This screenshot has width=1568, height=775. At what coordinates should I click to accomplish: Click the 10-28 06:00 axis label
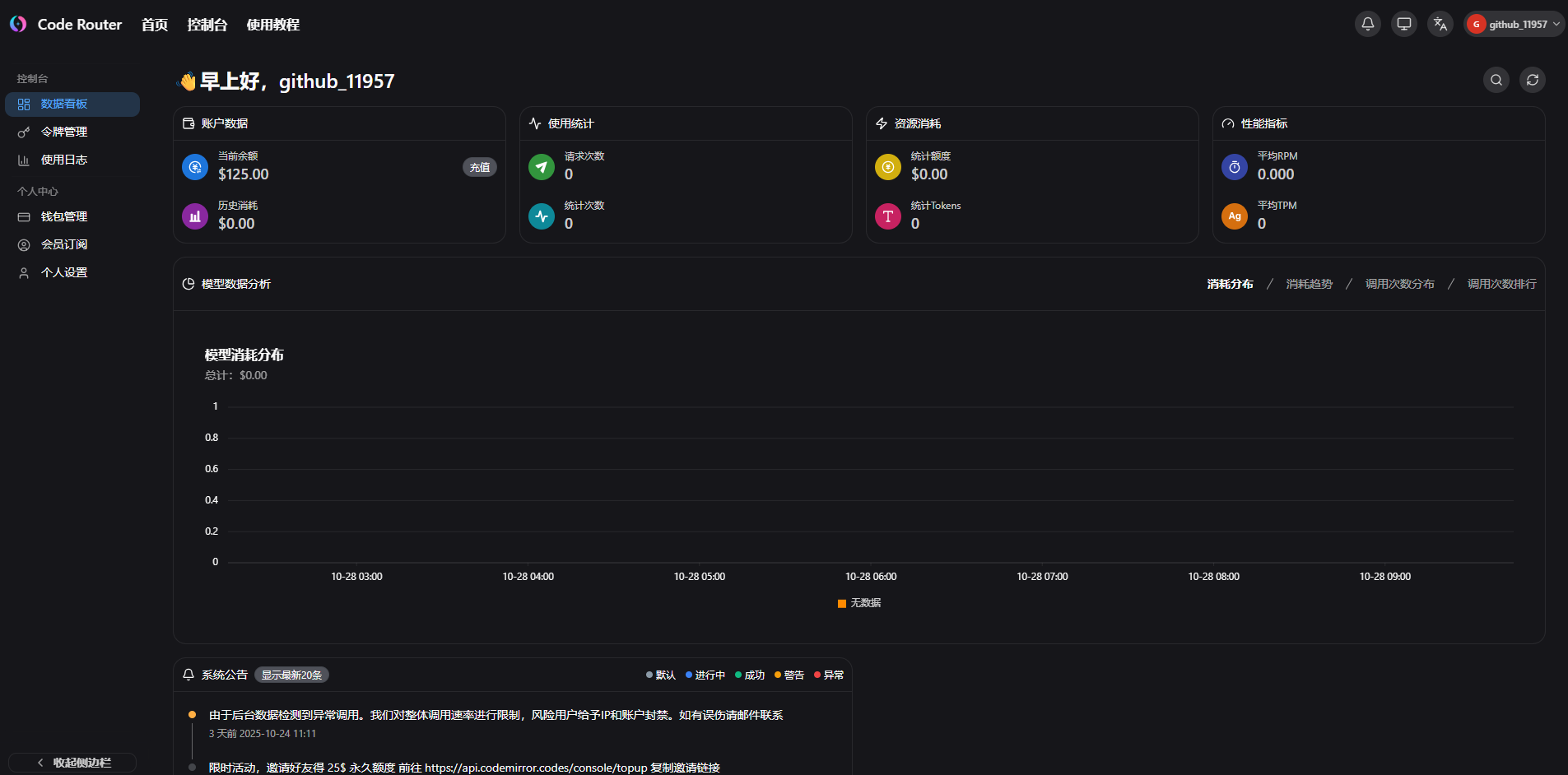tap(871, 577)
